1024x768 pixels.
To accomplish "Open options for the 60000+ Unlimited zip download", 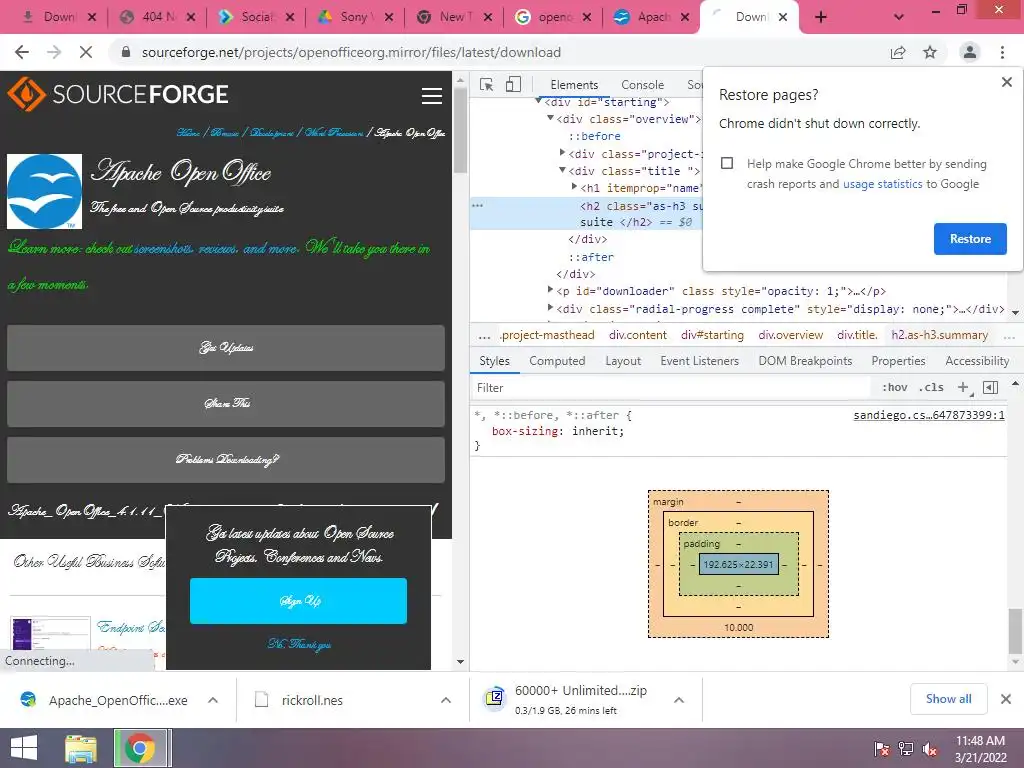I will click(x=679, y=700).
